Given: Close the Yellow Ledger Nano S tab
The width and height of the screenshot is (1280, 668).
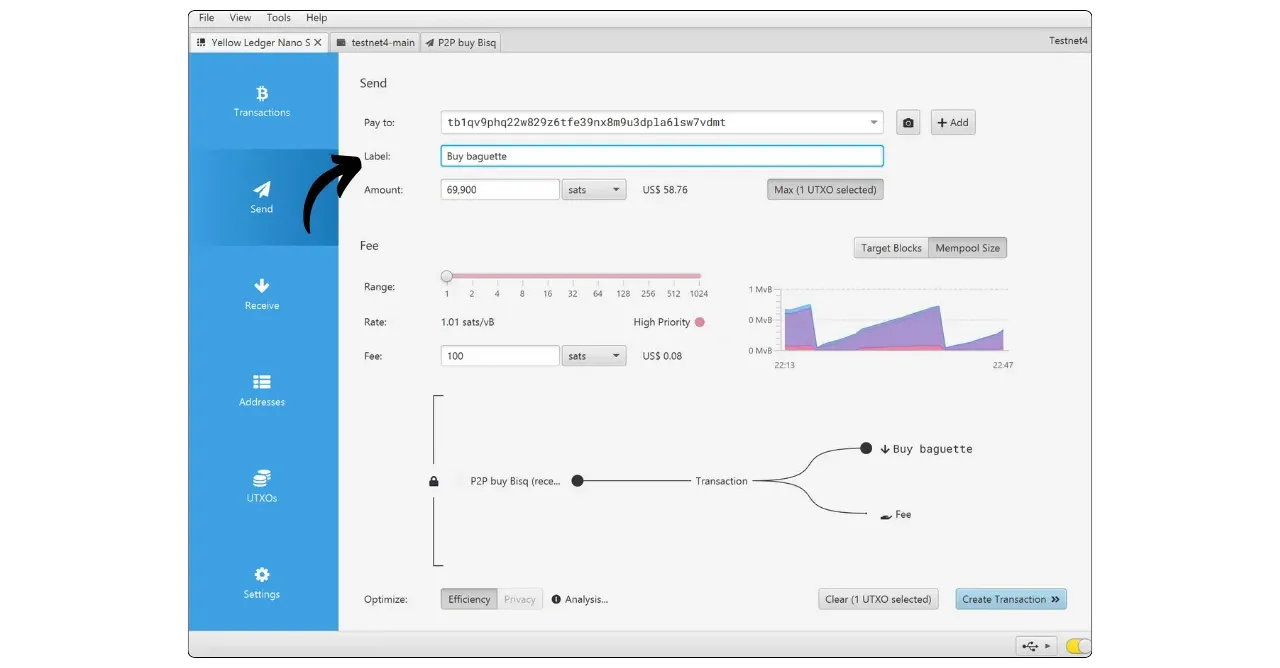Looking at the screenshot, I should pos(318,43).
